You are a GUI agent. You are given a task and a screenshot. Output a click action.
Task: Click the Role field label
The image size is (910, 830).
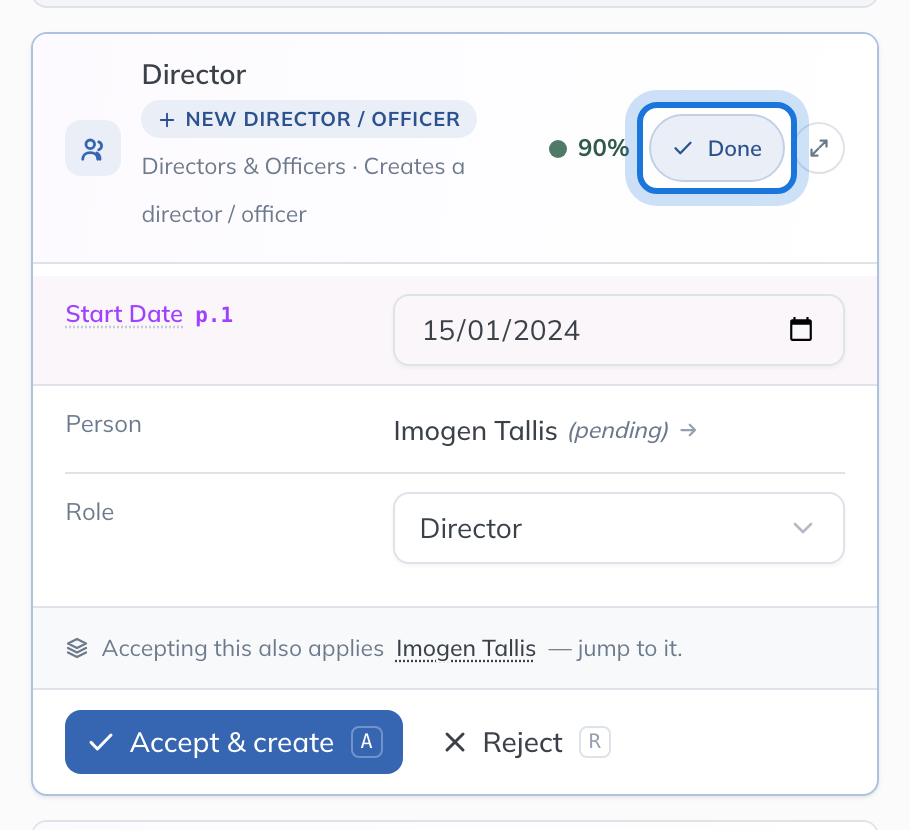click(x=90, y=512)
